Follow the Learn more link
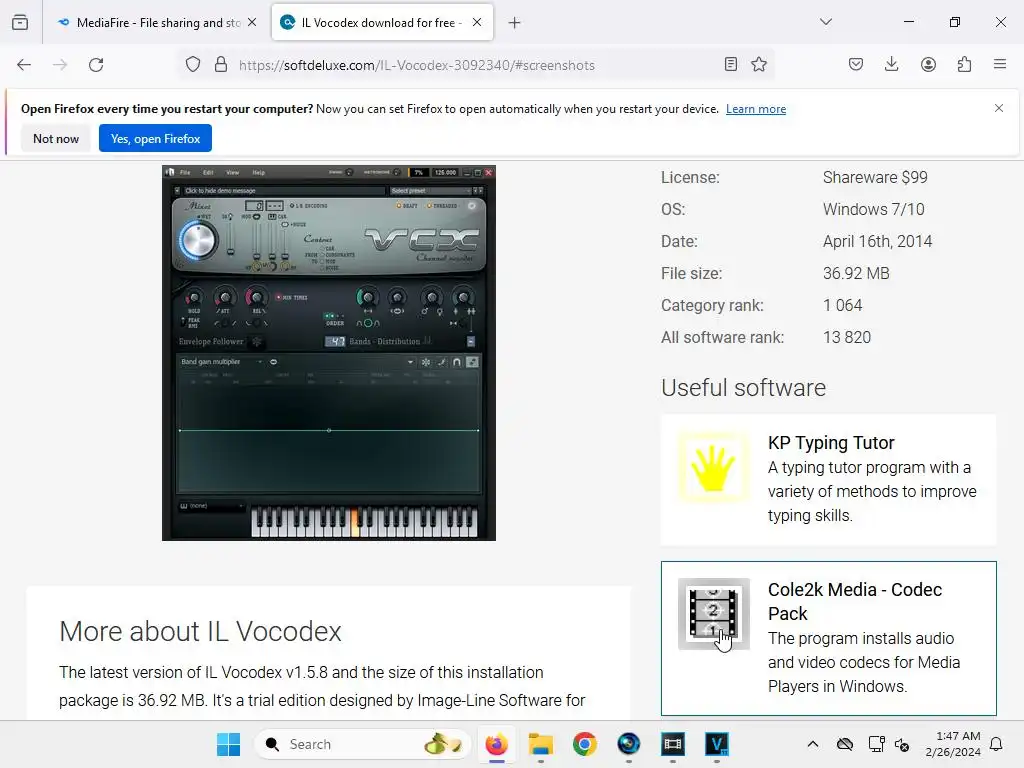 pyautogui.click(x=756, y=109)
